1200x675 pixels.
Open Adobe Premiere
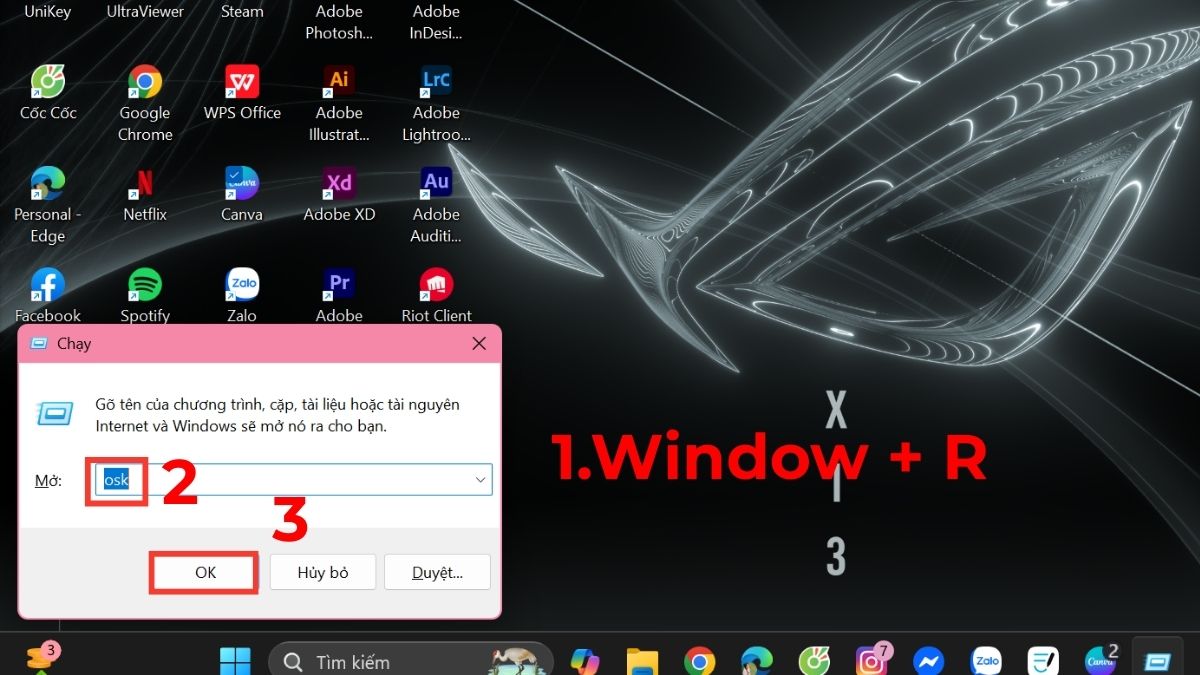click(338, 284)
